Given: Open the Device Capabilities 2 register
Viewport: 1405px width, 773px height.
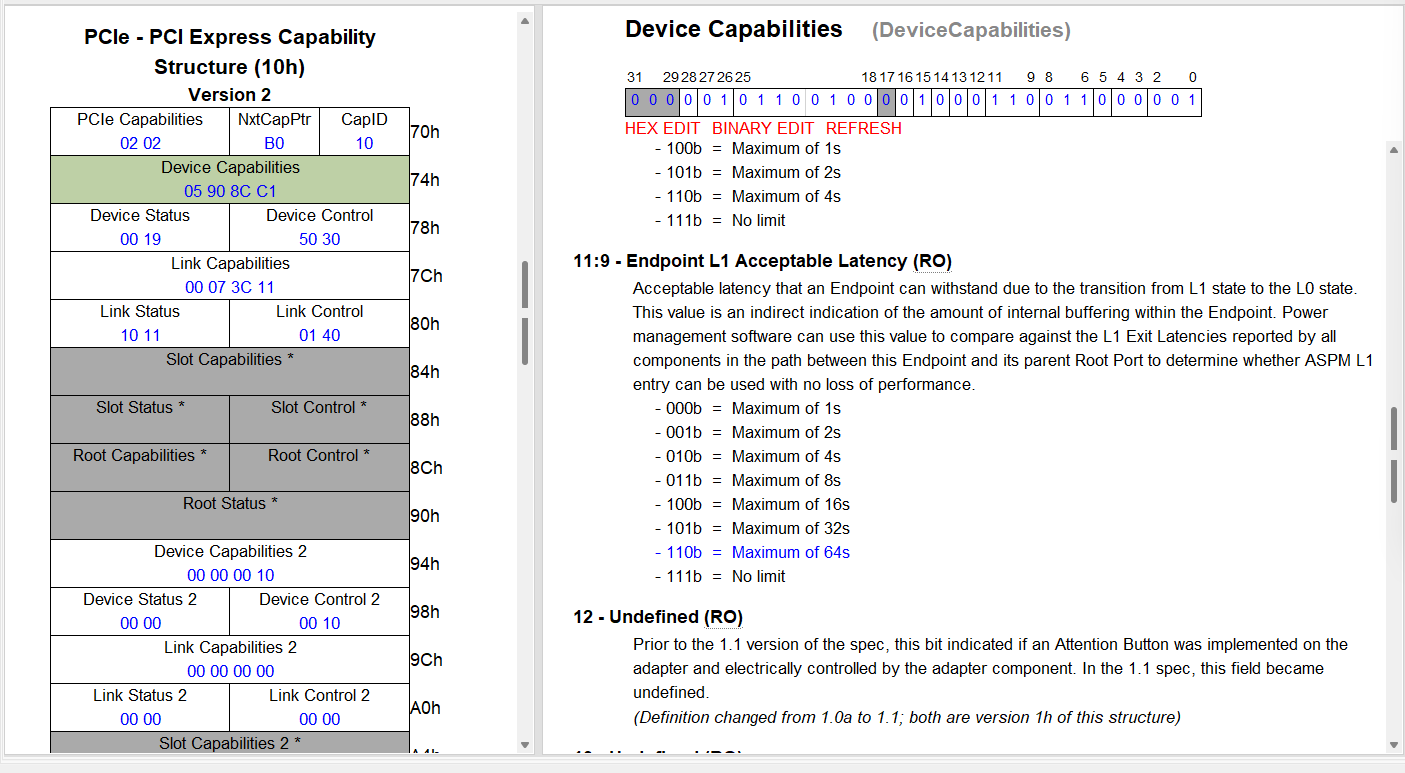Looking at the screenshot, I should 230,563.
